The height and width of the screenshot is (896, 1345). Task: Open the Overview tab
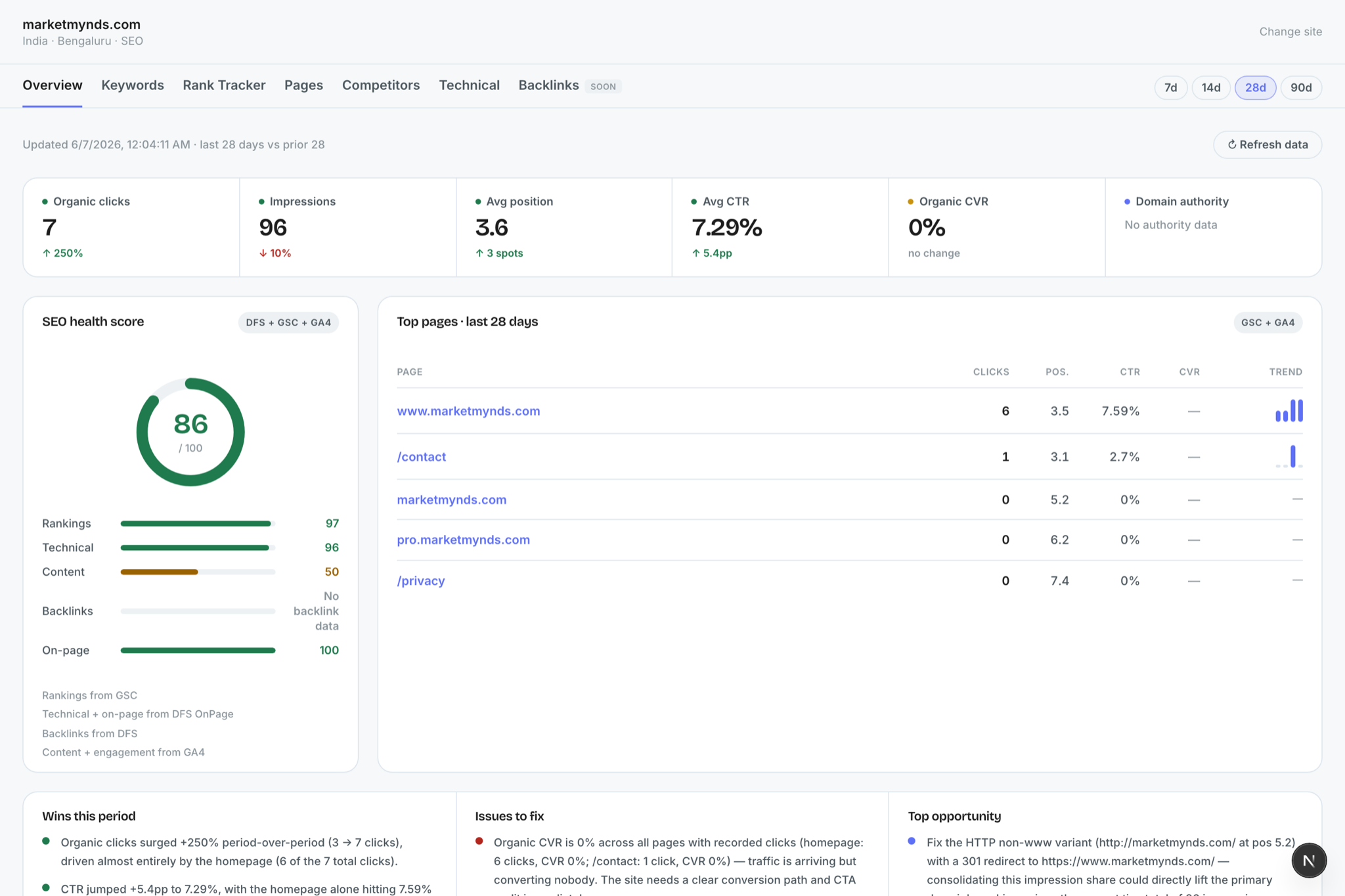pos(53,85)
